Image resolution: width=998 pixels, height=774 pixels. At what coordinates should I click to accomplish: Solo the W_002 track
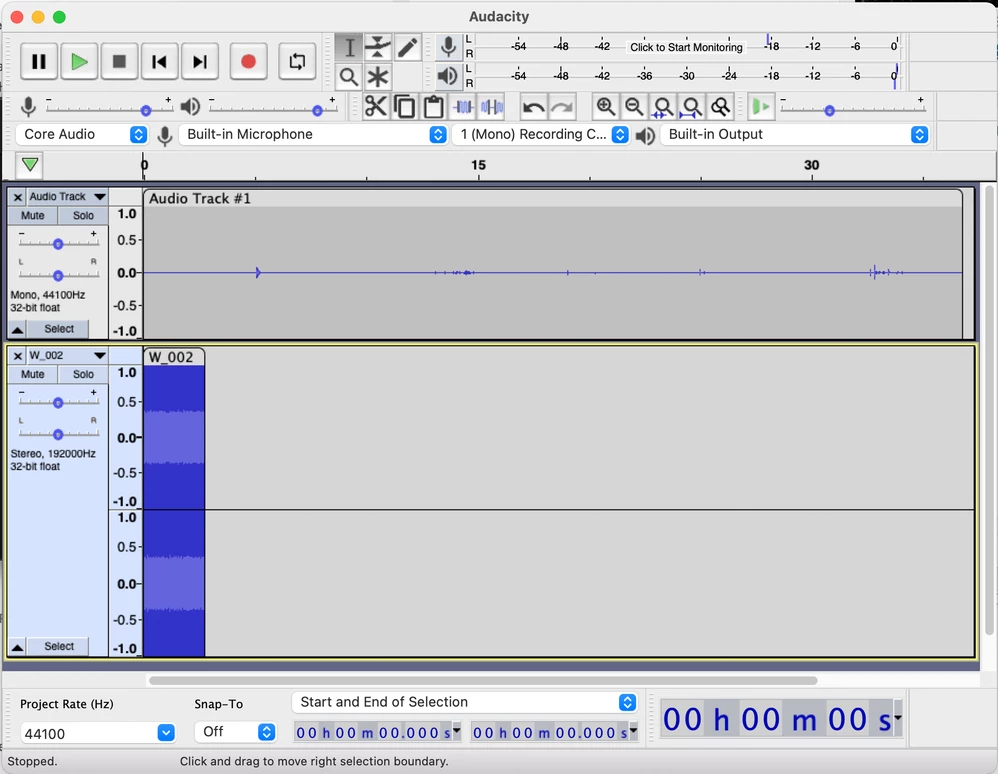(x=83, y=374)
